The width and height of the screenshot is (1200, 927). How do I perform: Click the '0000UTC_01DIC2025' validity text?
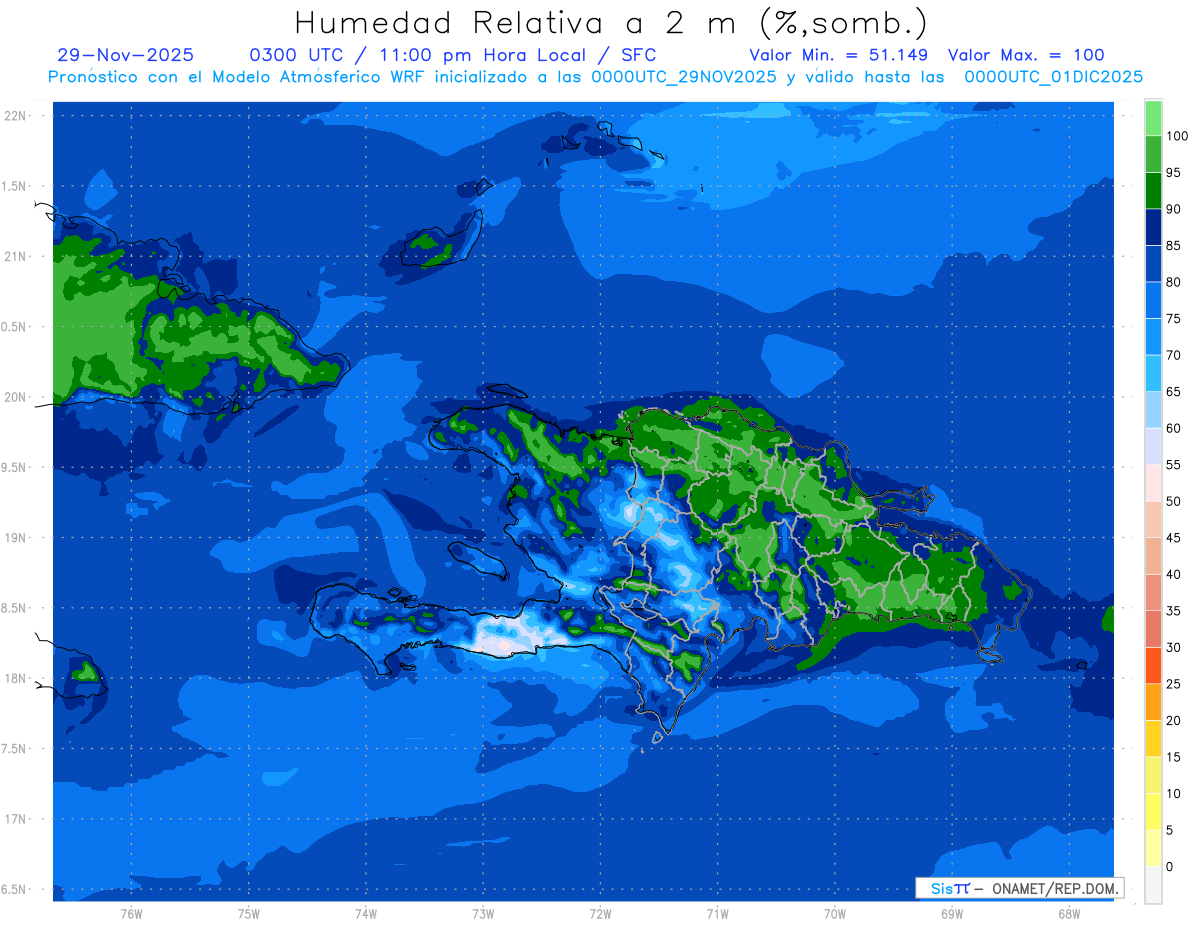point(1053,77)
